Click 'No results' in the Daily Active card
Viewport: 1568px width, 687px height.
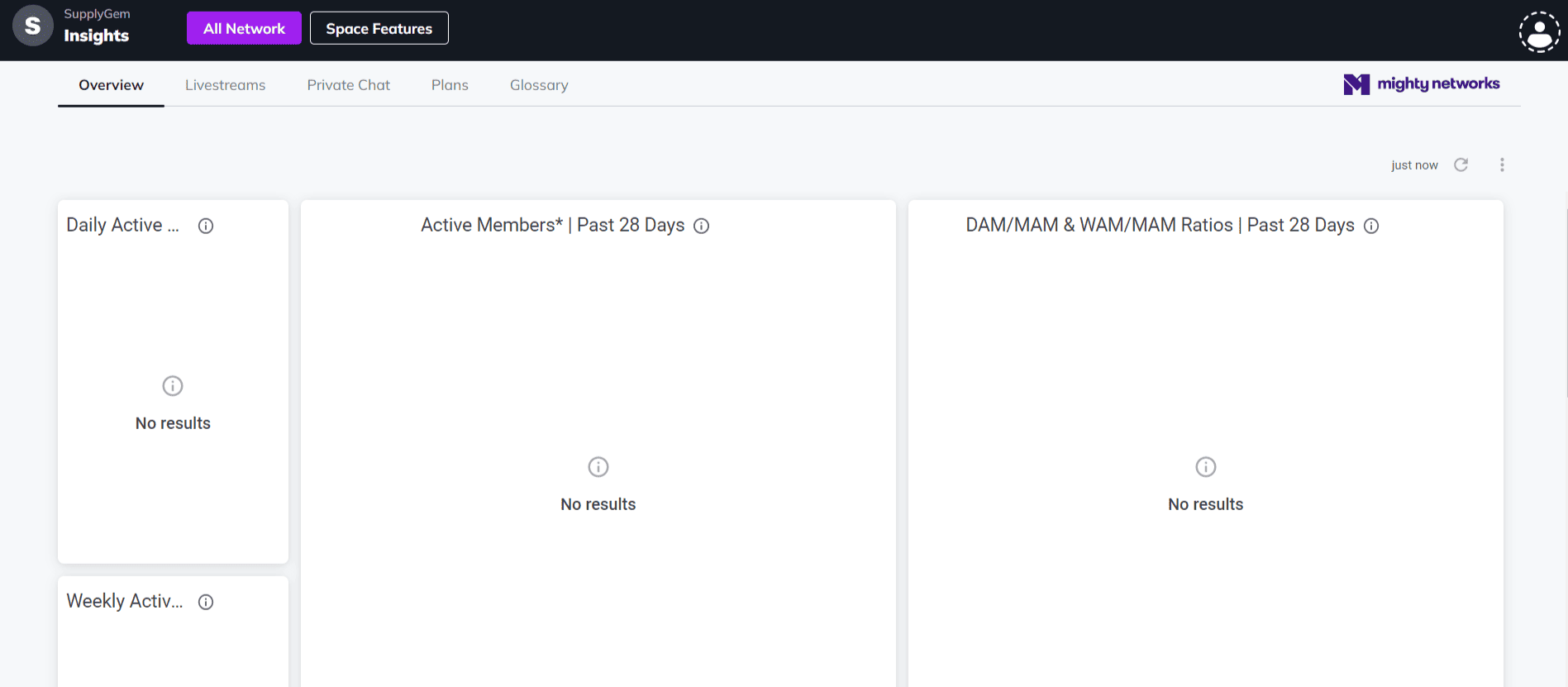173,423
